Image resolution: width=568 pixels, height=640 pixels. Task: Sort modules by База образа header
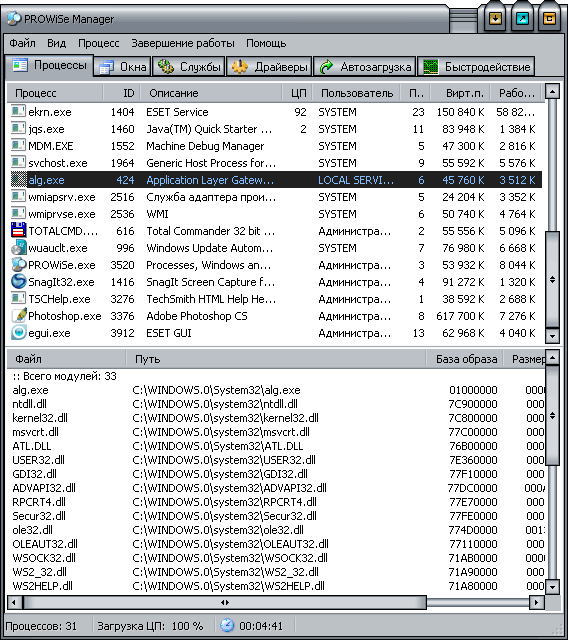pos(465,359)
